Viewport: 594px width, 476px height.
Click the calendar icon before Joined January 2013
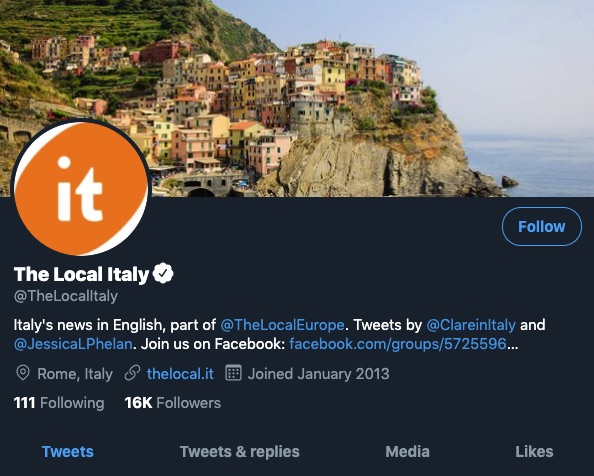click(x=233, y=373)
